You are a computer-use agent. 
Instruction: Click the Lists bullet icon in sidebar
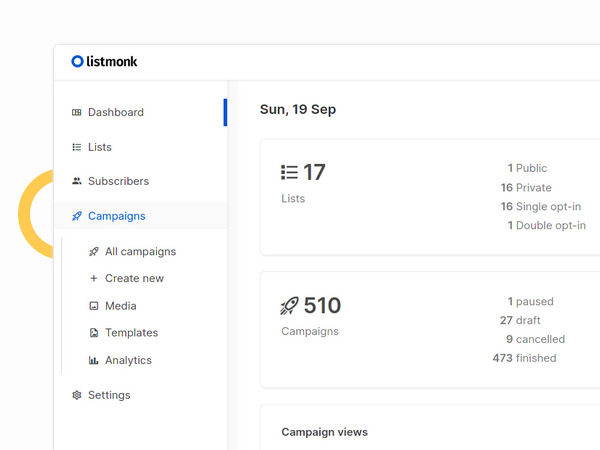(77, 147)
